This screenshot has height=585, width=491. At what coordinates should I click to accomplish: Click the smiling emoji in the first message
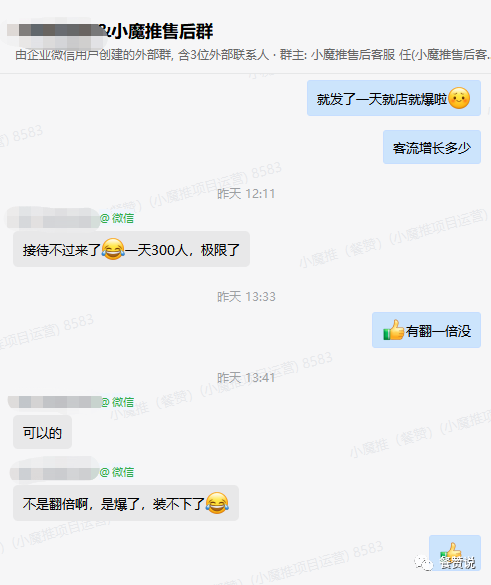[459, 98]
